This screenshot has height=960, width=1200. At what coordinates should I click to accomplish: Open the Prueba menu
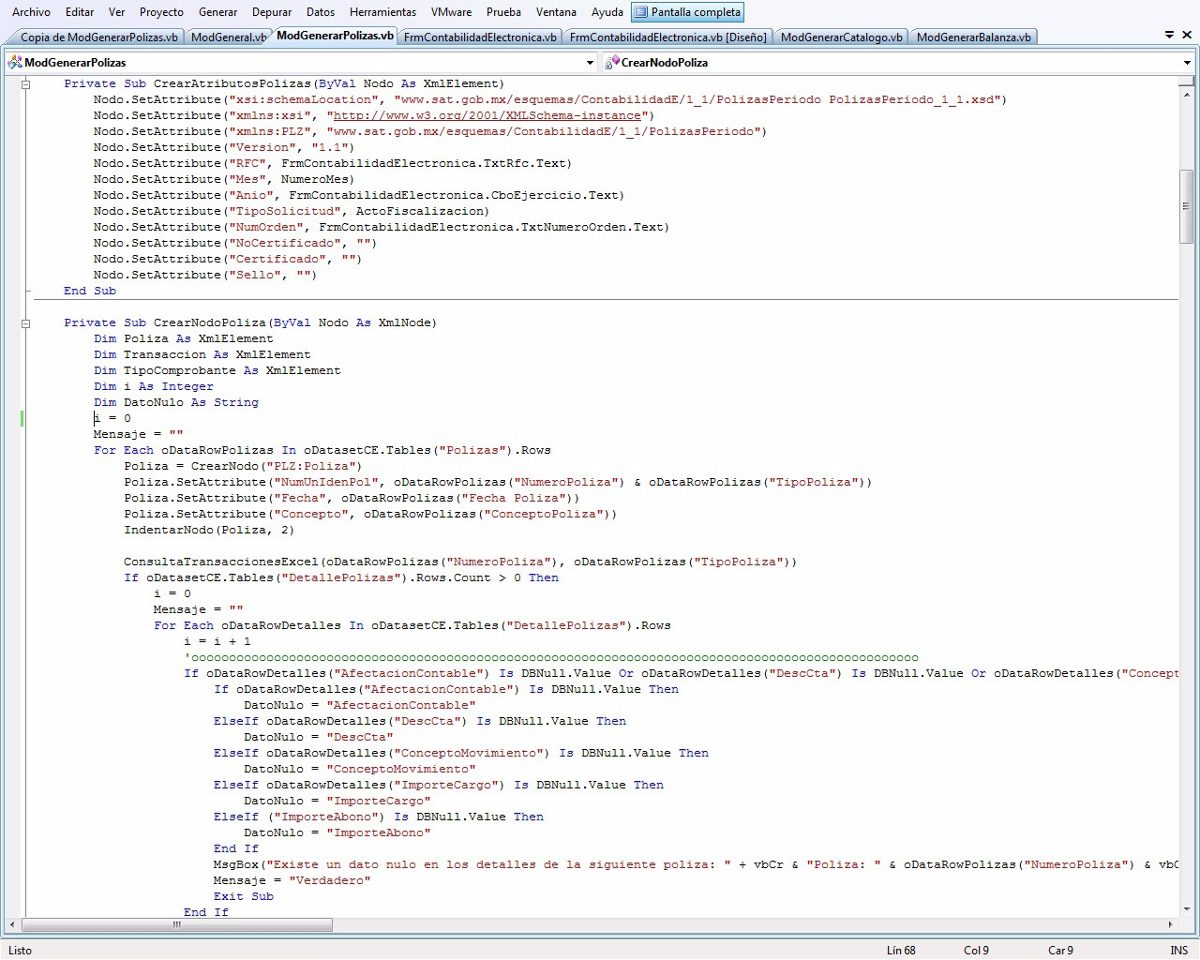click(x=504, y=12)
